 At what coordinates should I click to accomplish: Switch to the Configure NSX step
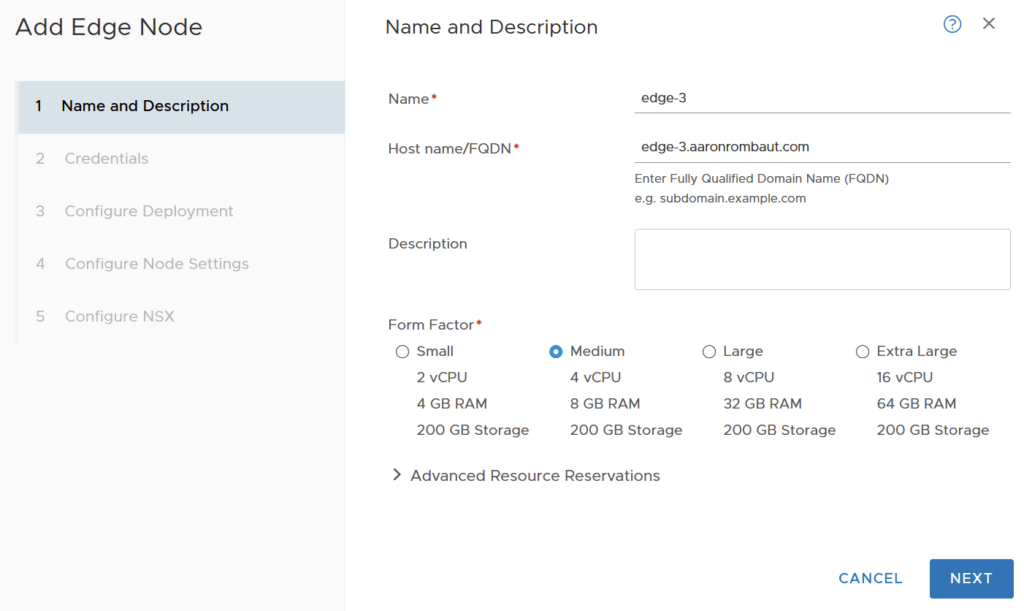(119, 316)
